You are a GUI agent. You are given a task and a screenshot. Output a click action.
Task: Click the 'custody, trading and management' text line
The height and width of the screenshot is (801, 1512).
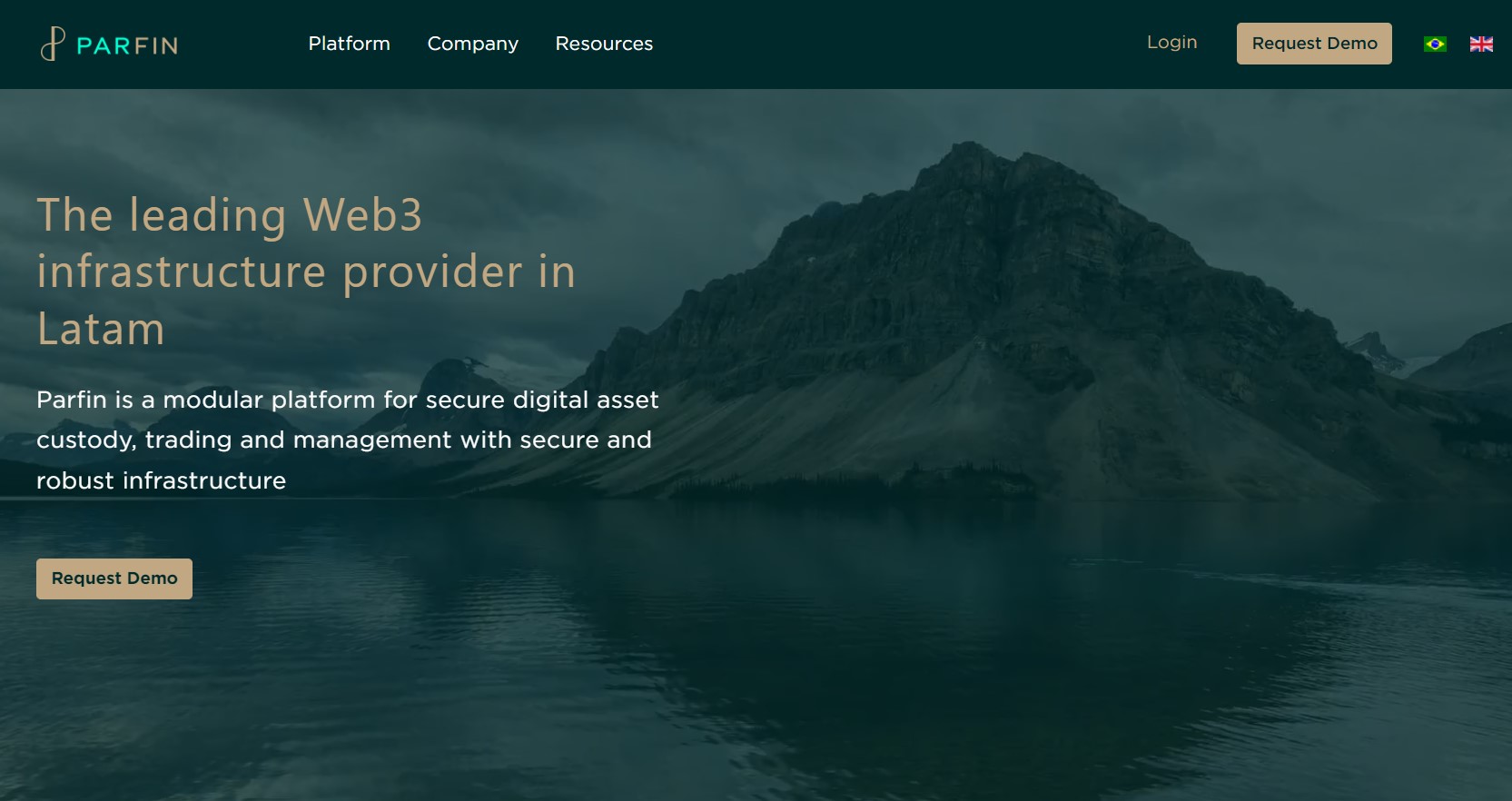coord(344,440)
